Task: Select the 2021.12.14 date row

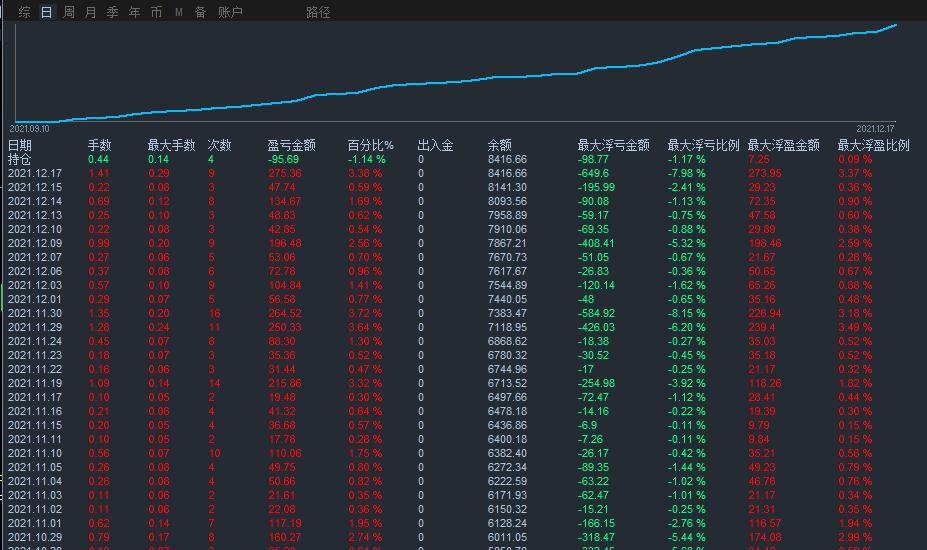Action: [35, 201]
